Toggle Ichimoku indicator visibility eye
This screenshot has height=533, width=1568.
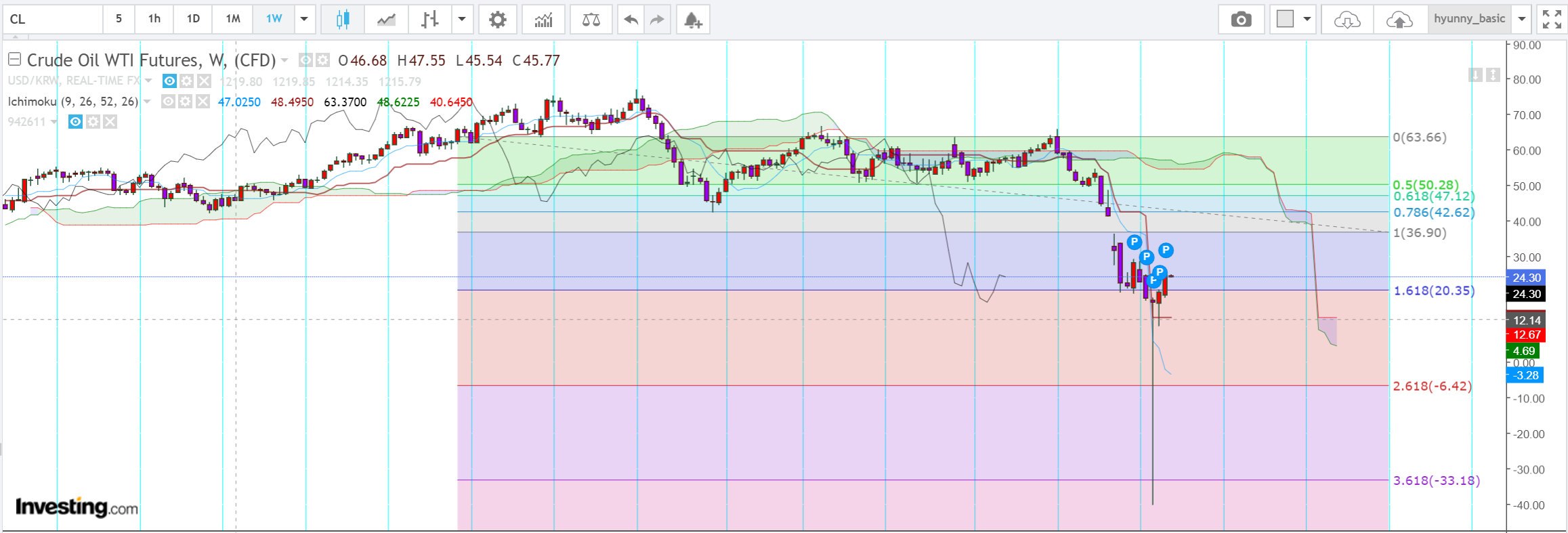pos(168,102)
